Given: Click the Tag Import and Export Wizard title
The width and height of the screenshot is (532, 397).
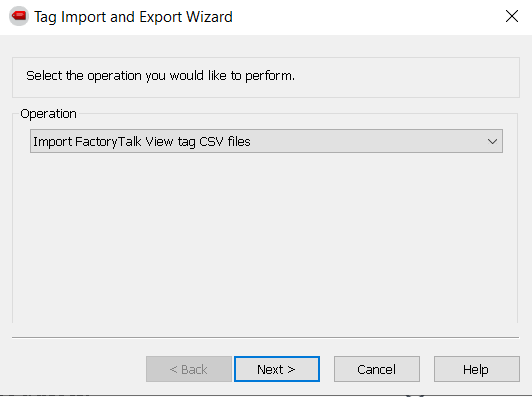Looking at the screenshot, I should pyautogui.click(x=133, y=17).
